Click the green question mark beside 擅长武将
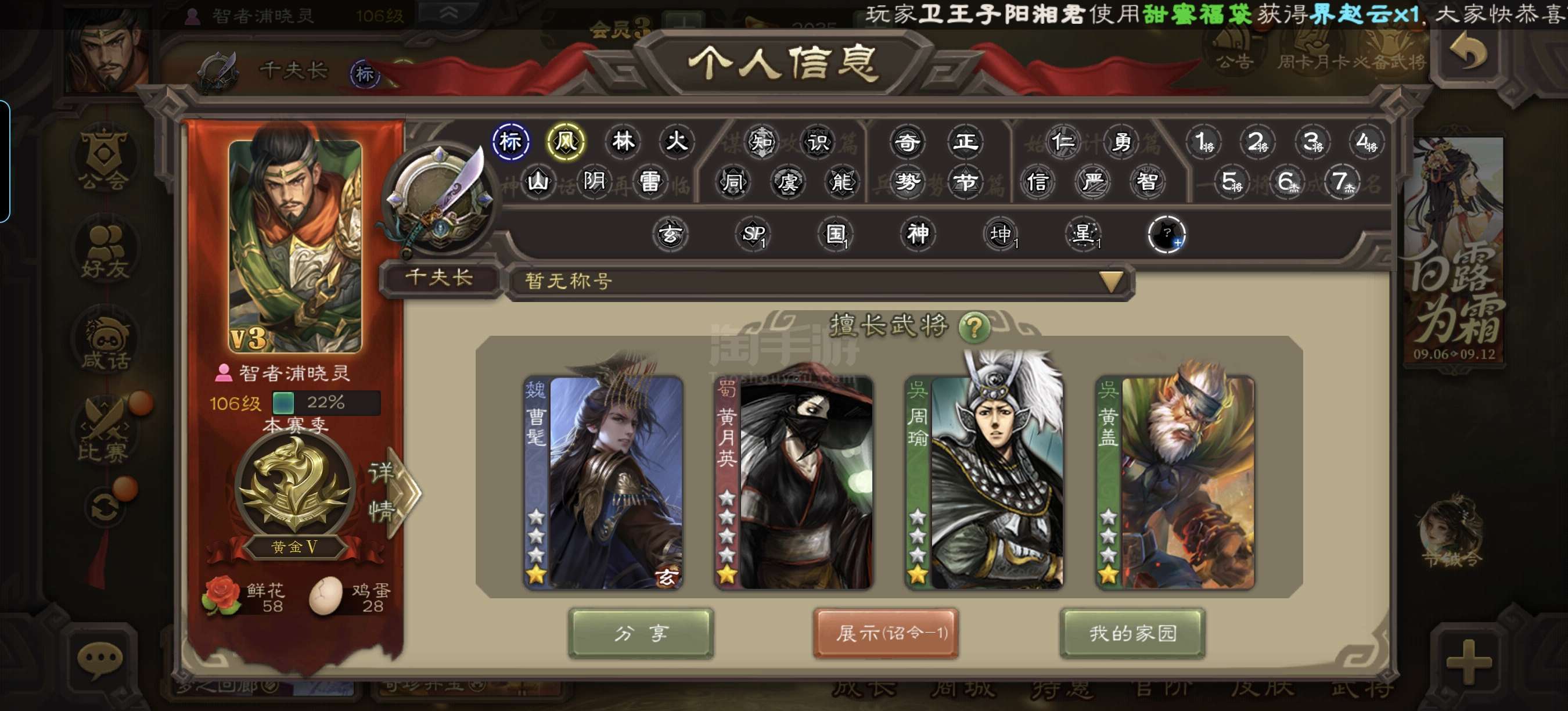 (x=974, y=328)
